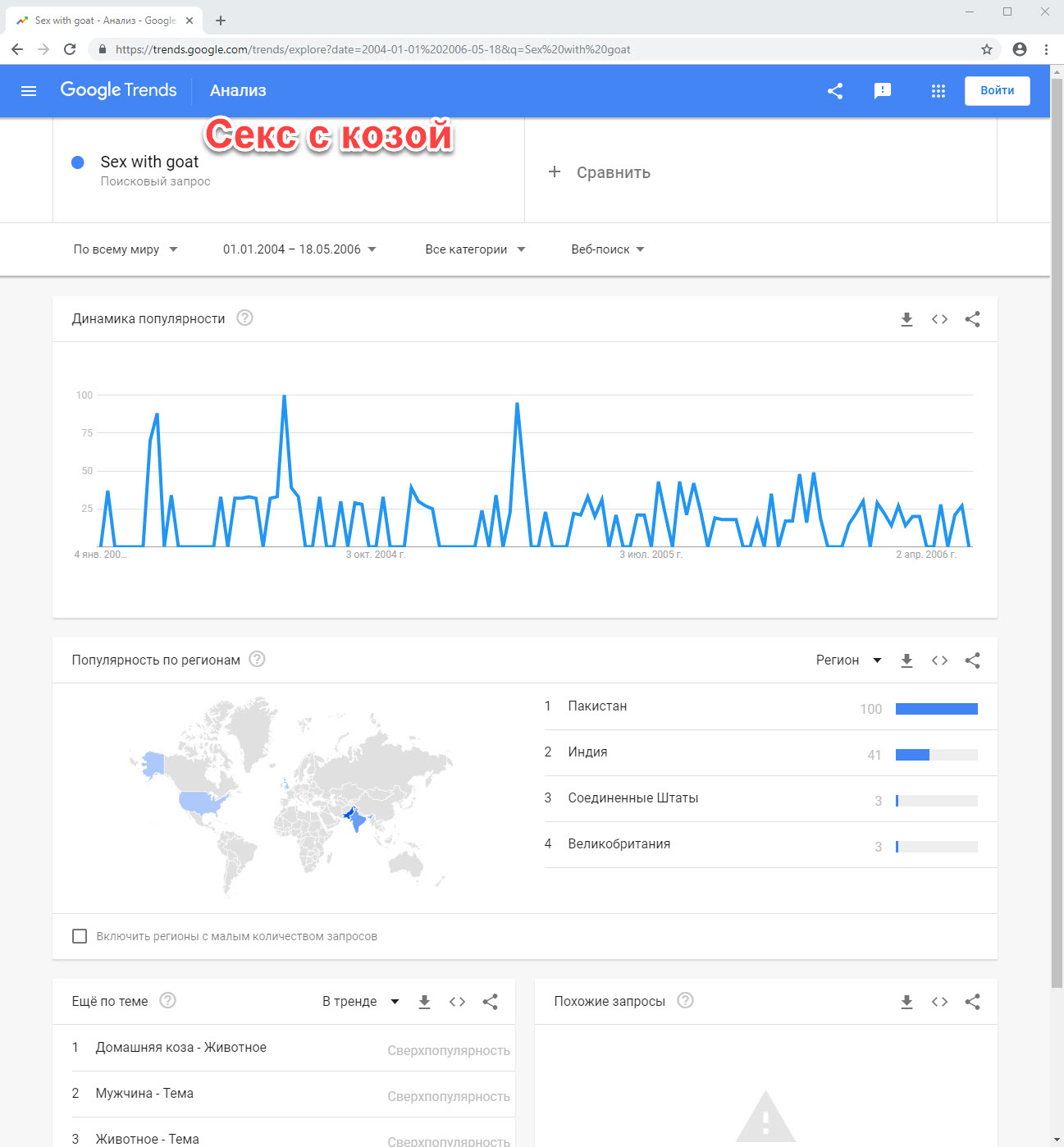1064x1147 pixels.
Task: Open the Все категории dropdown
Action: pos(475,249)
